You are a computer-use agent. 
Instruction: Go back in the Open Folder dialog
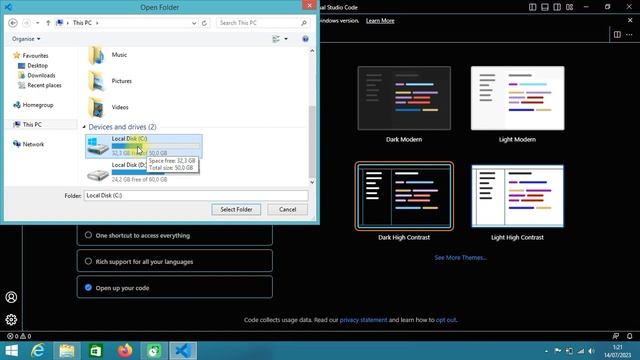click(x=13, y=23)
